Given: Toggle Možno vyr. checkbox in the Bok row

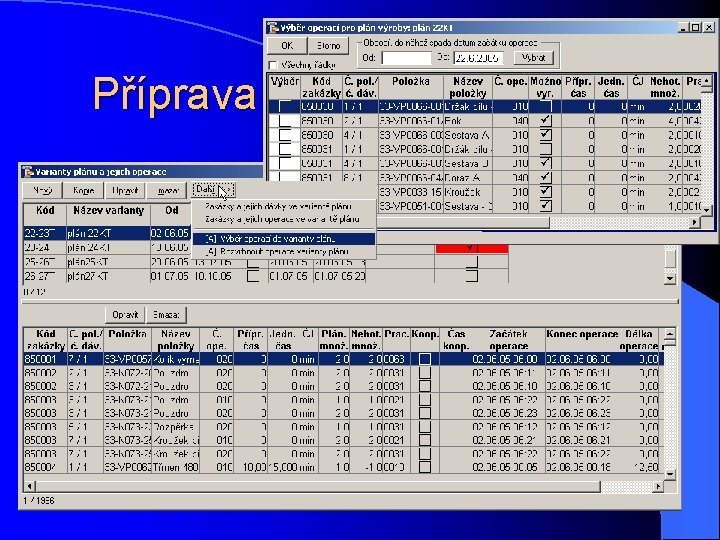Looking at the screenshot, I should click(x=546, y=121).
